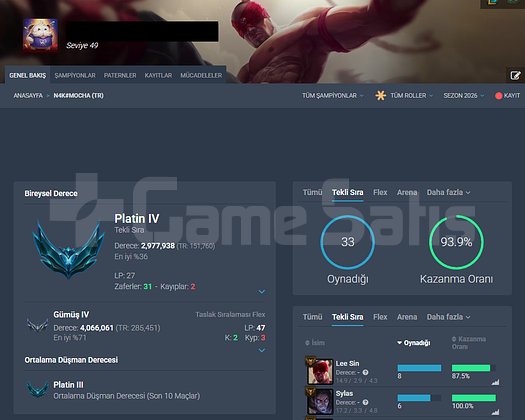Image resolution: width=525 pixels, height=420 pixels.
Task: Click the red record dot icon
Action: tap(498, 95)
